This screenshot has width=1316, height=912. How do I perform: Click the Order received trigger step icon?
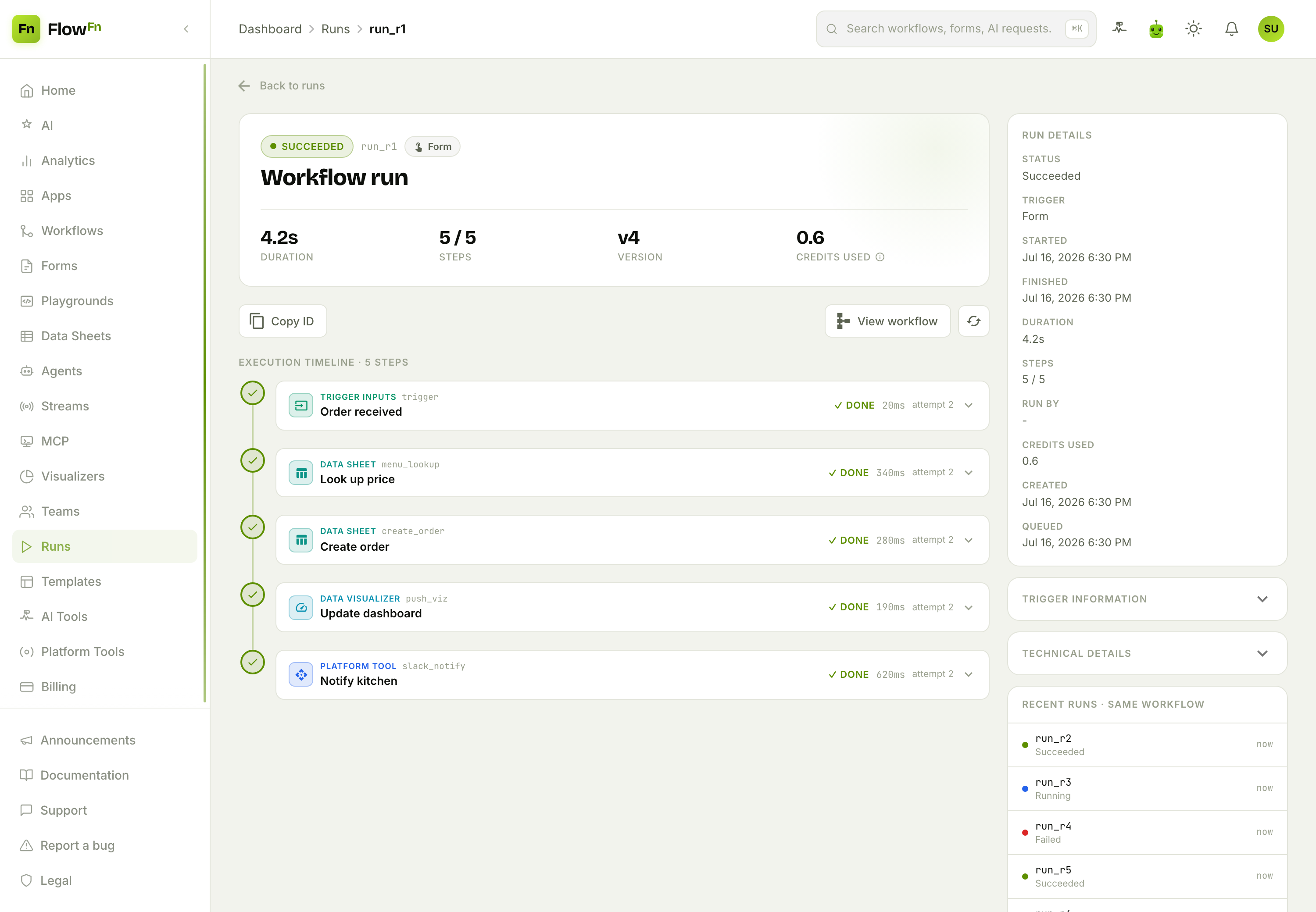point(300,405)
